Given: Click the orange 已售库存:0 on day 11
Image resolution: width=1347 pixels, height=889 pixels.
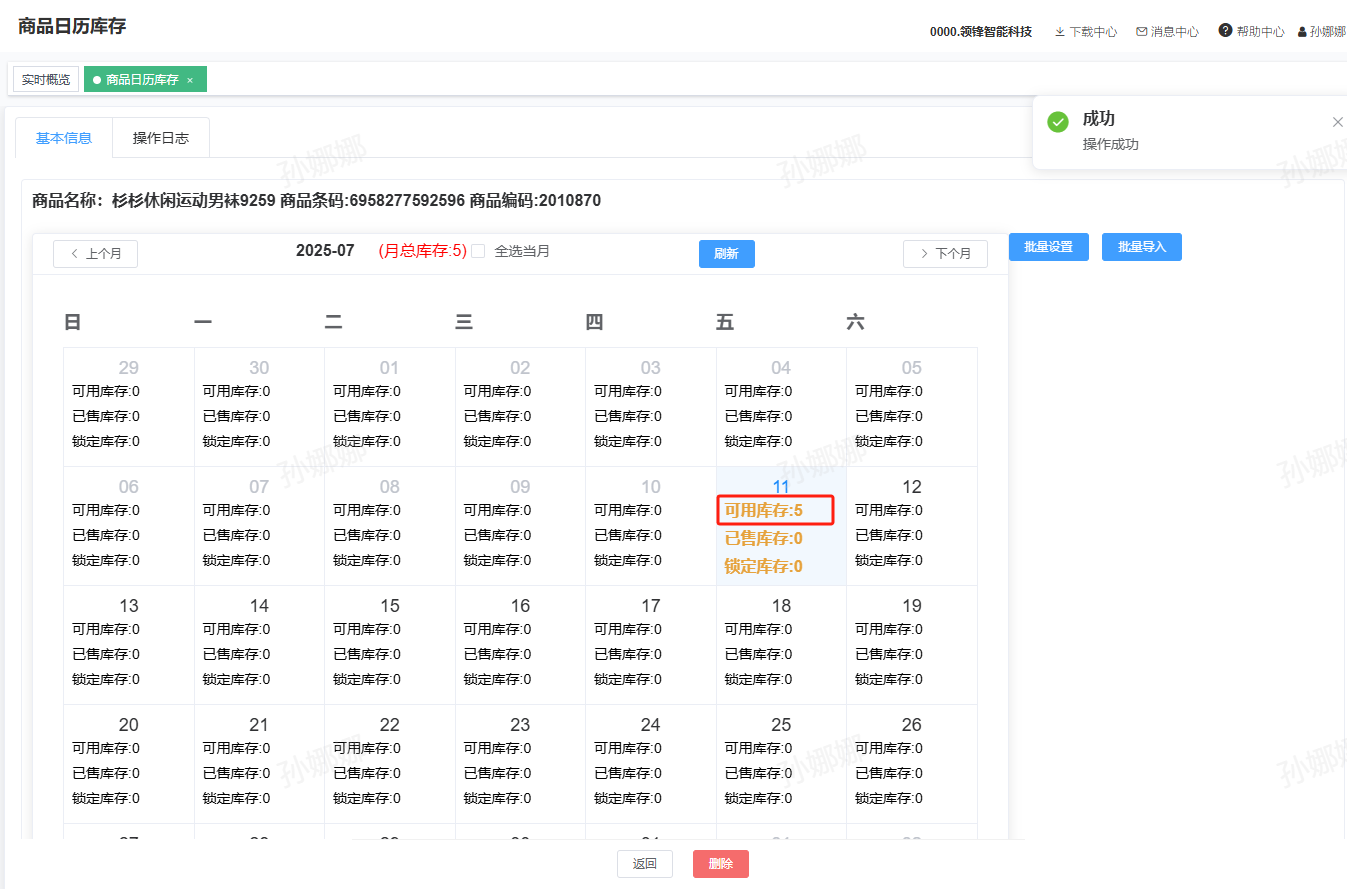Looking at the screenshot, I should tap(764, 538).
